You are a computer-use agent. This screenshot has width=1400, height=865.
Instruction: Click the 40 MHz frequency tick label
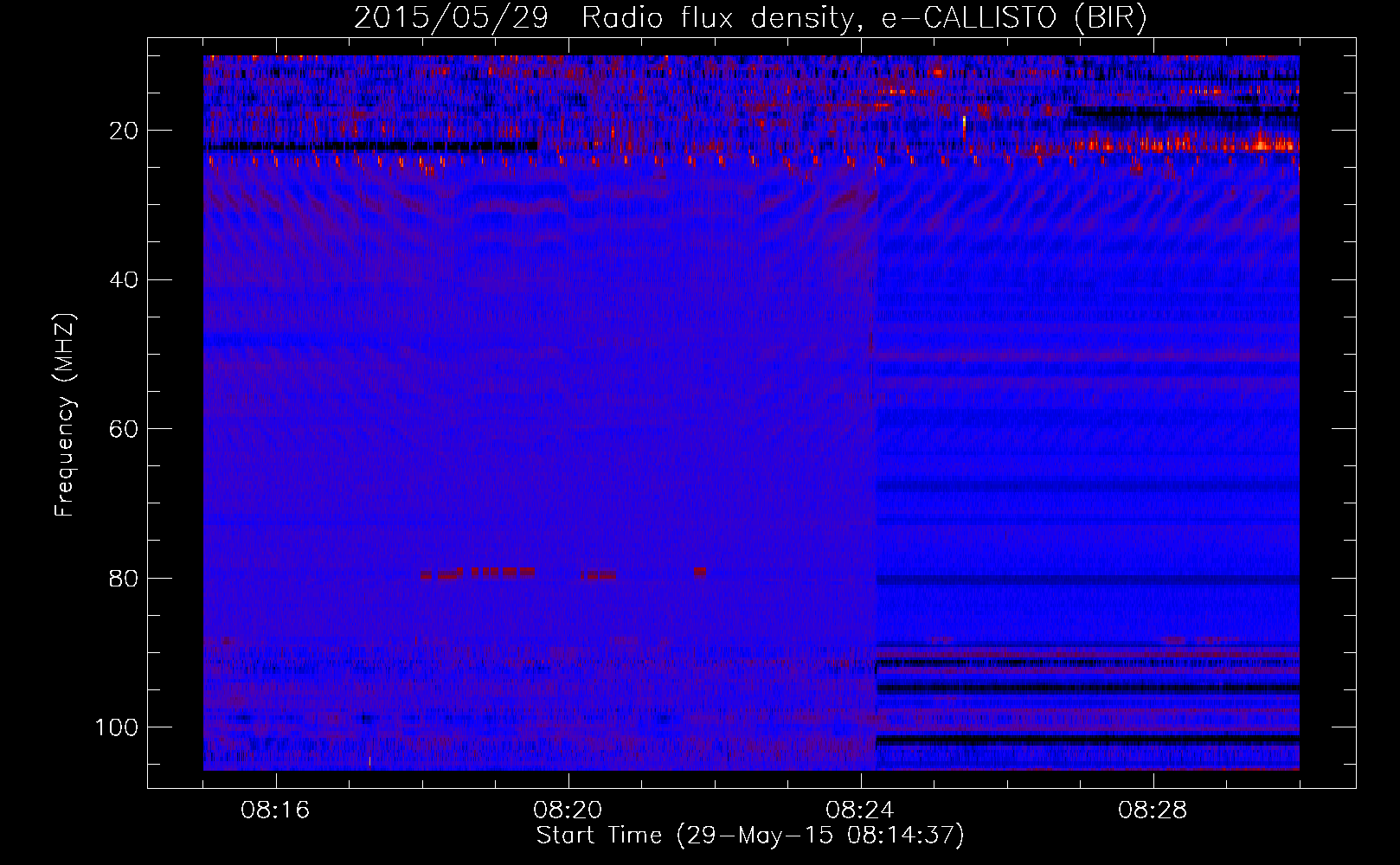(125, 280)
